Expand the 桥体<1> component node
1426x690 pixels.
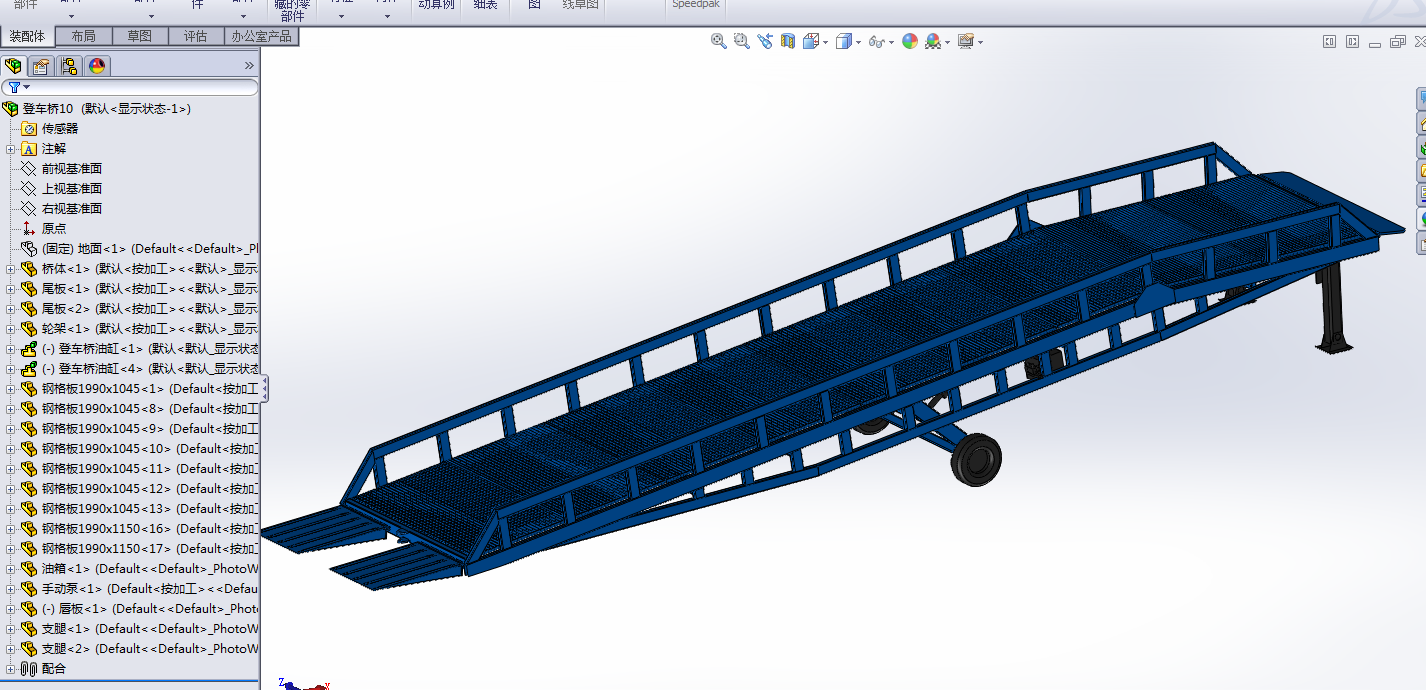tap(11, 268)
